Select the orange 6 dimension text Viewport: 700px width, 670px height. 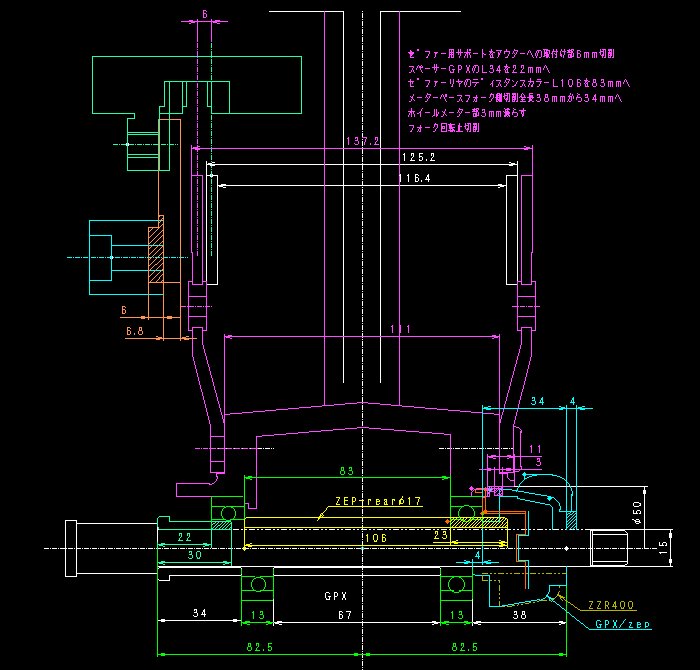coord(124,310)
